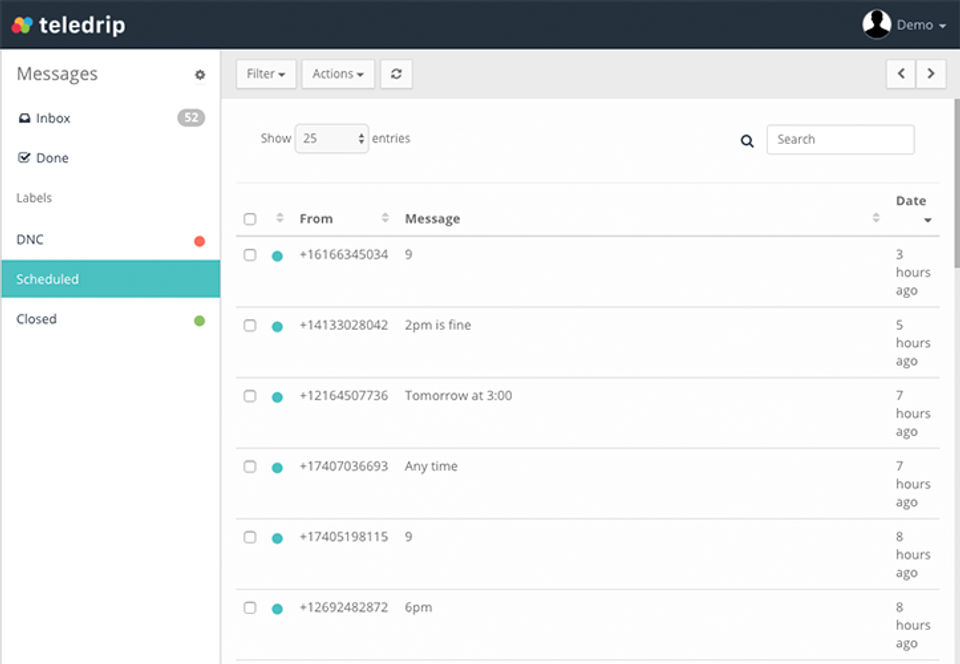Click teal status dot for +12692482872
The image size is (960, 664).
coord(277,608)
